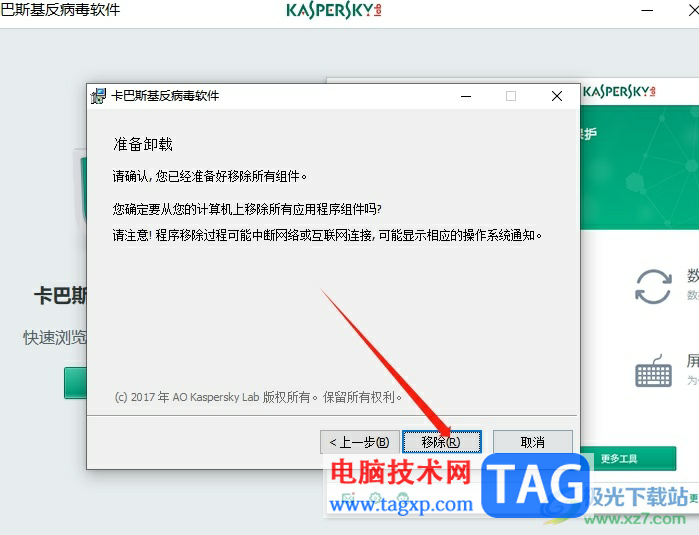Close the main Kaspersky window
Image resolution: width=699 pixels, height=535 pixels.
[x=694, y=10]
